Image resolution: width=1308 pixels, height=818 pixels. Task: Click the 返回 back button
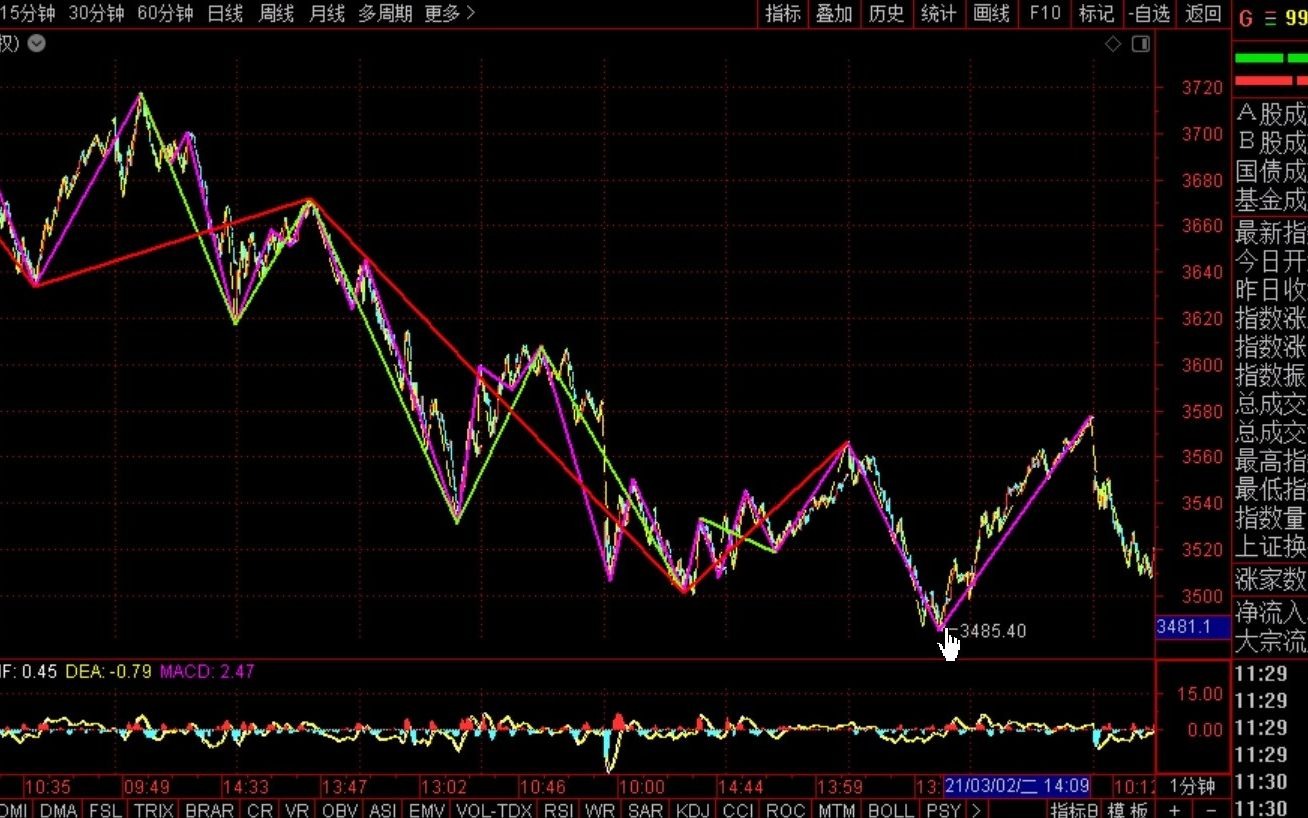point(1203,14)
